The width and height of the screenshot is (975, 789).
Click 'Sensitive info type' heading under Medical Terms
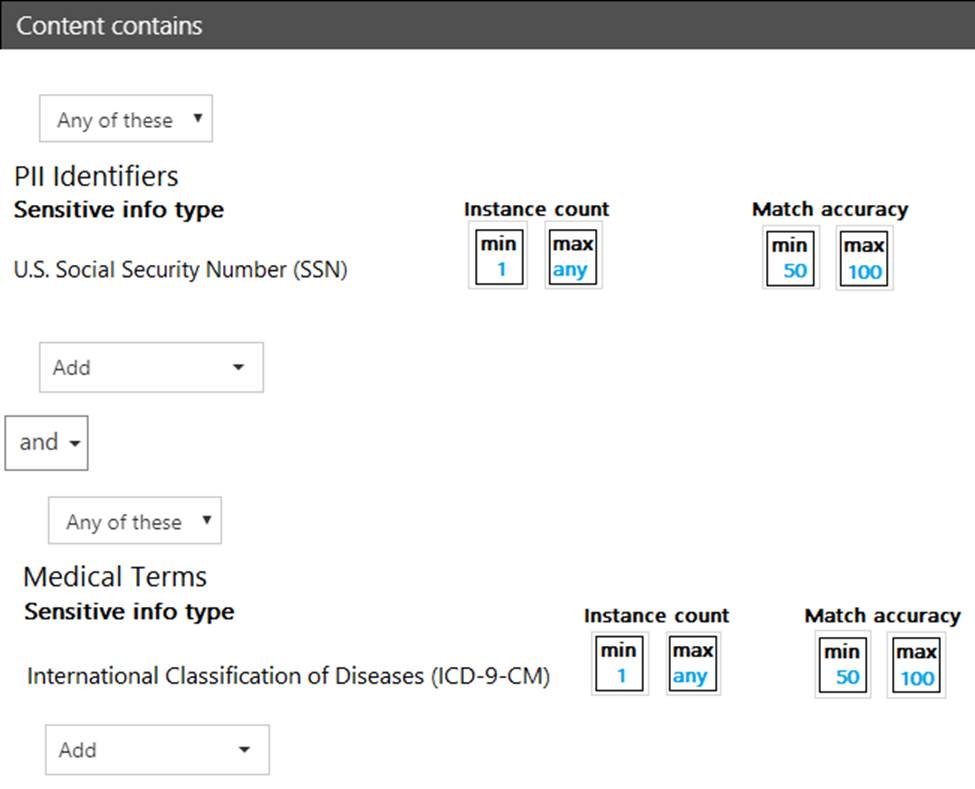[129, 612]
